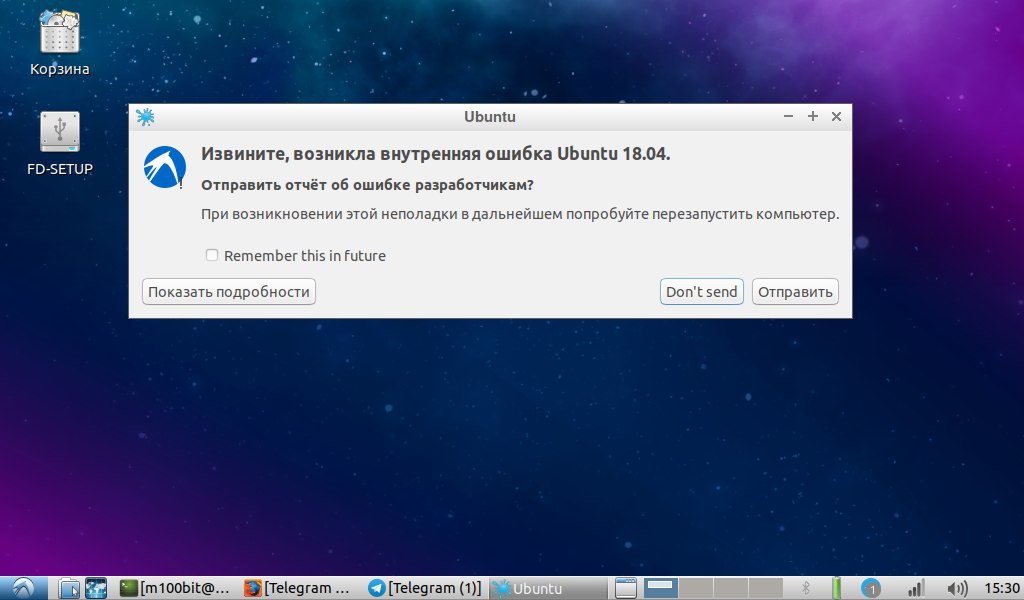The image size is (1024, 600).
Task: Maximize the Ubuntu error dialog
Action: pos(812,116)
